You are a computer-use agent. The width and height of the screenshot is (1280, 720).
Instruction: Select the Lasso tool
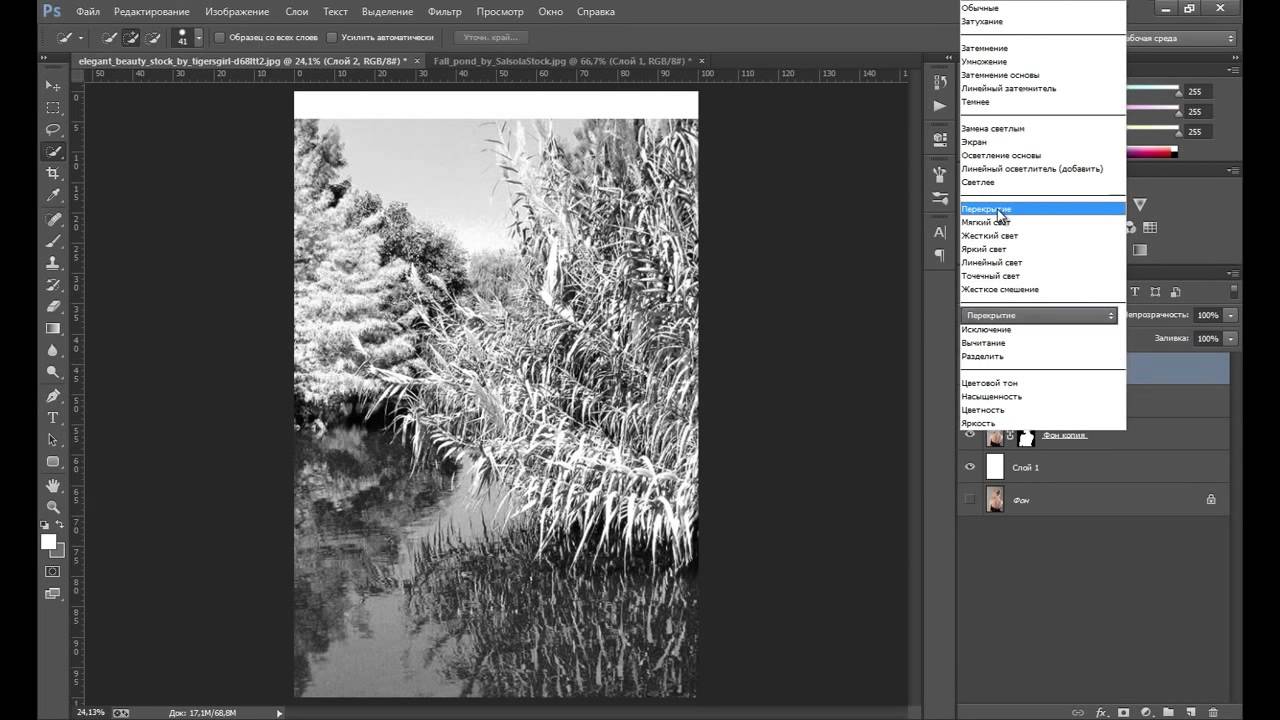click(x=53, y=130)
